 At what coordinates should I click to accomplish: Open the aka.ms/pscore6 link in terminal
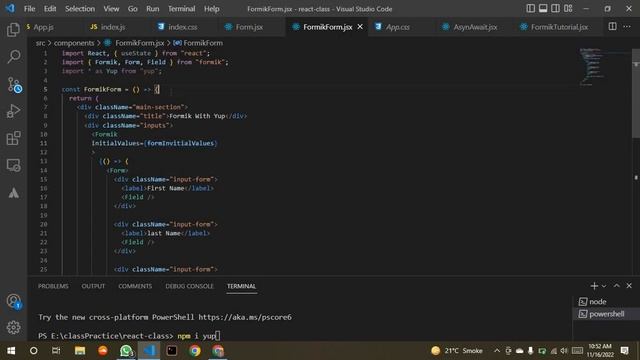245,317
